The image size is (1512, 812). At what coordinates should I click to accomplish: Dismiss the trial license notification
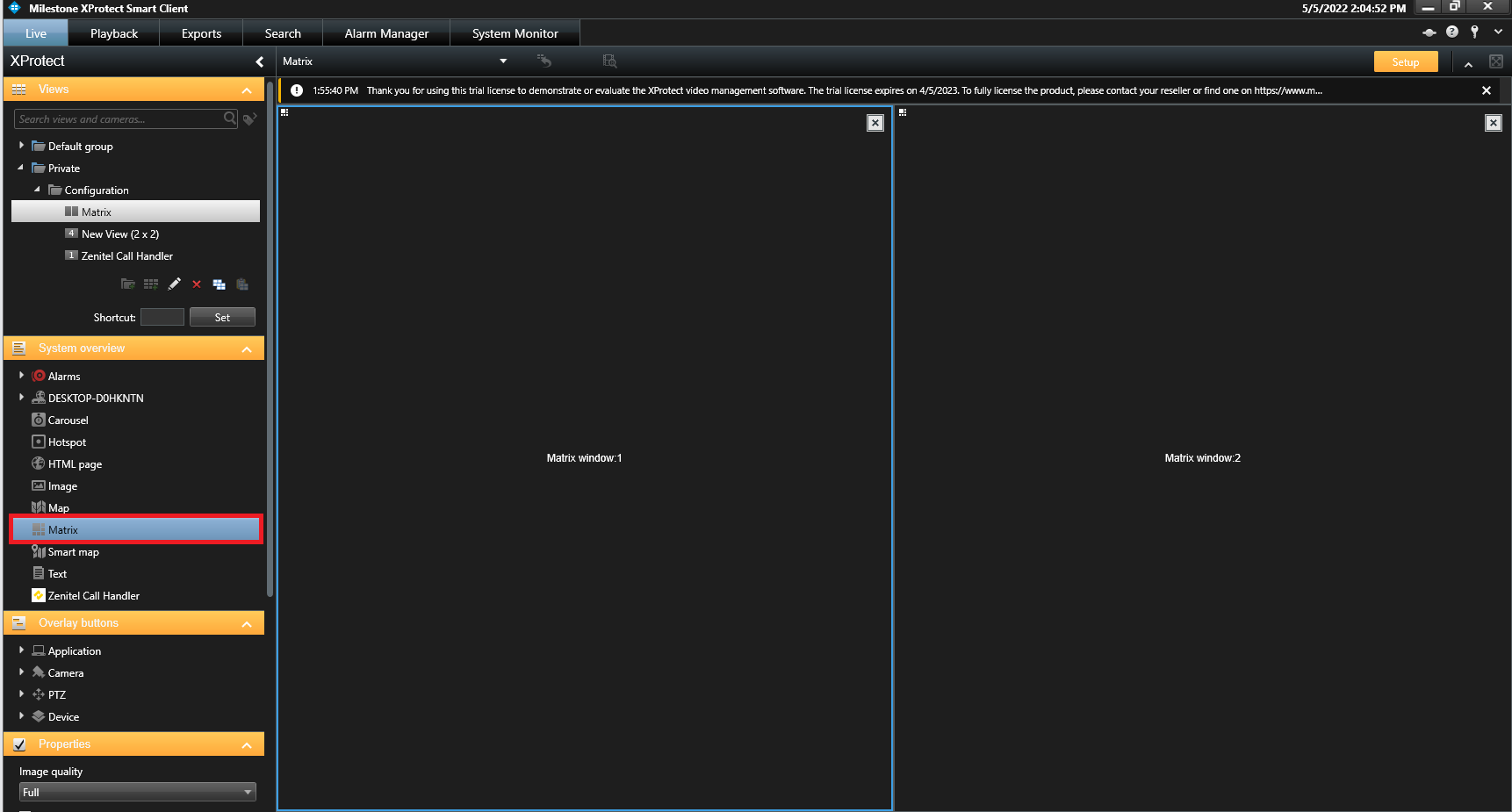point(1487,90)
